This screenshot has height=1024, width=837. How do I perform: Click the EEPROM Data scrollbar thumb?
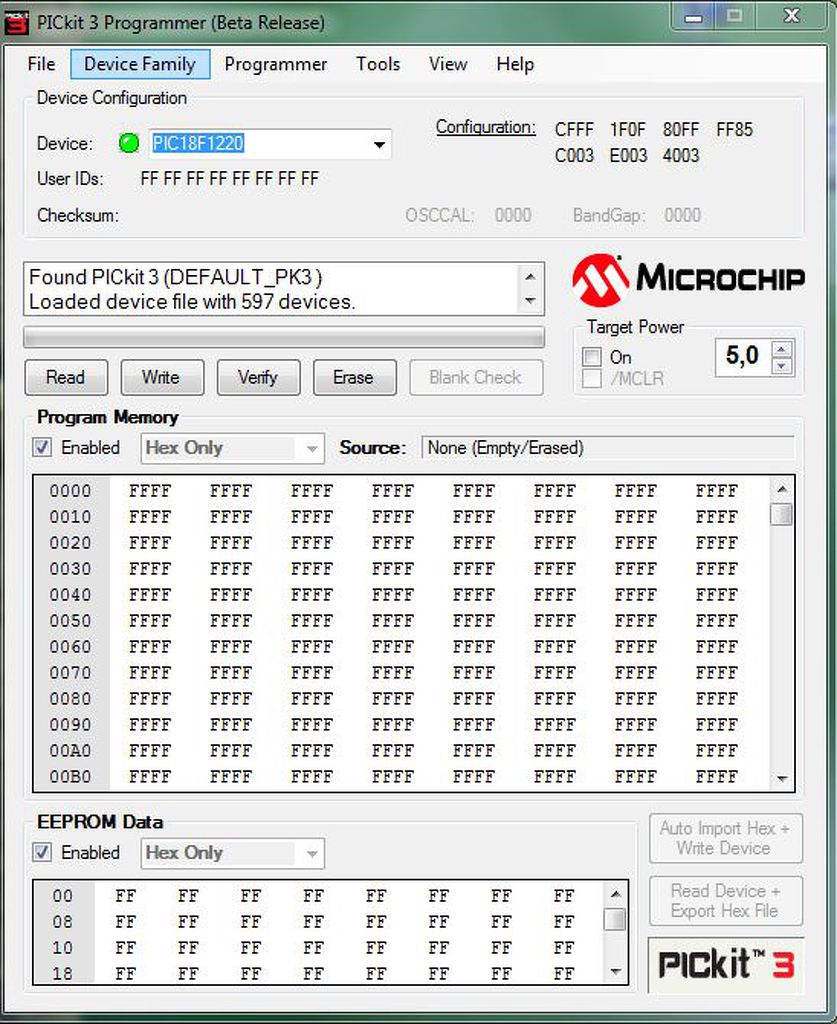[x=615, y=919]
